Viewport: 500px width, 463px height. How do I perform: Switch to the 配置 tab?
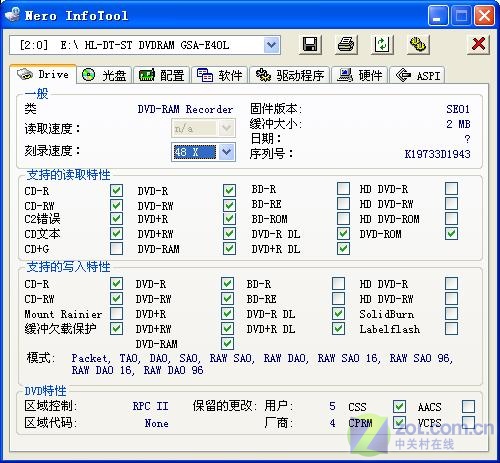(x=162, y=75)
